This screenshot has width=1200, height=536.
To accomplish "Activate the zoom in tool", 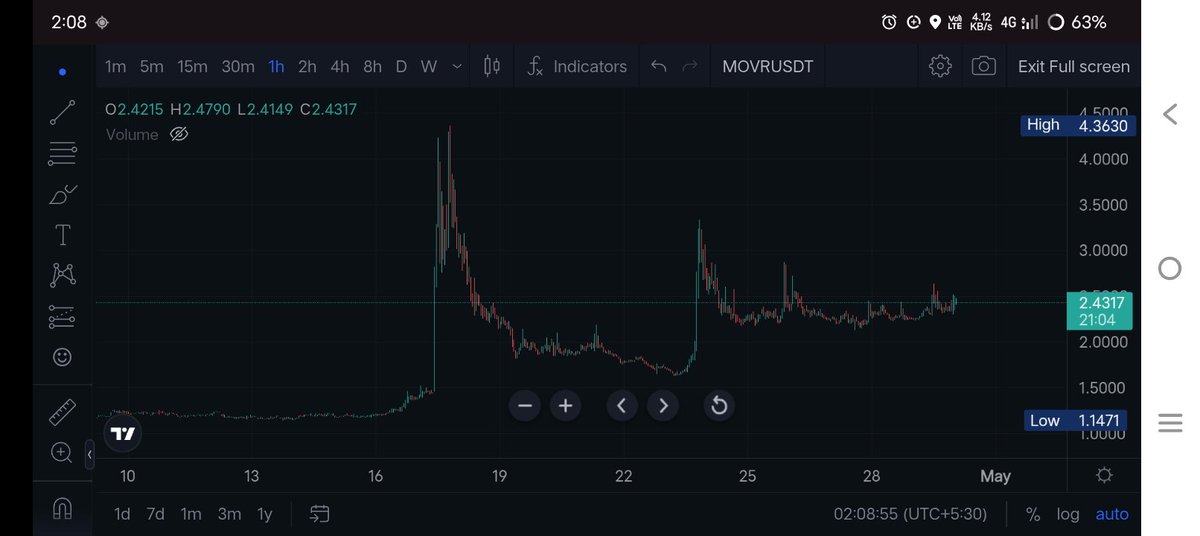I will [62, 453].
